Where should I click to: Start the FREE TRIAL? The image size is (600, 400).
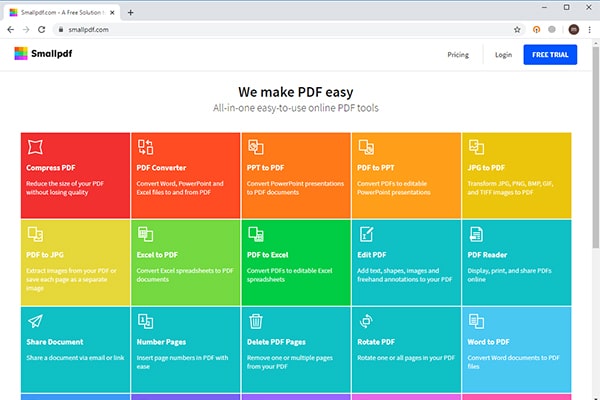(x=550, y=55)
